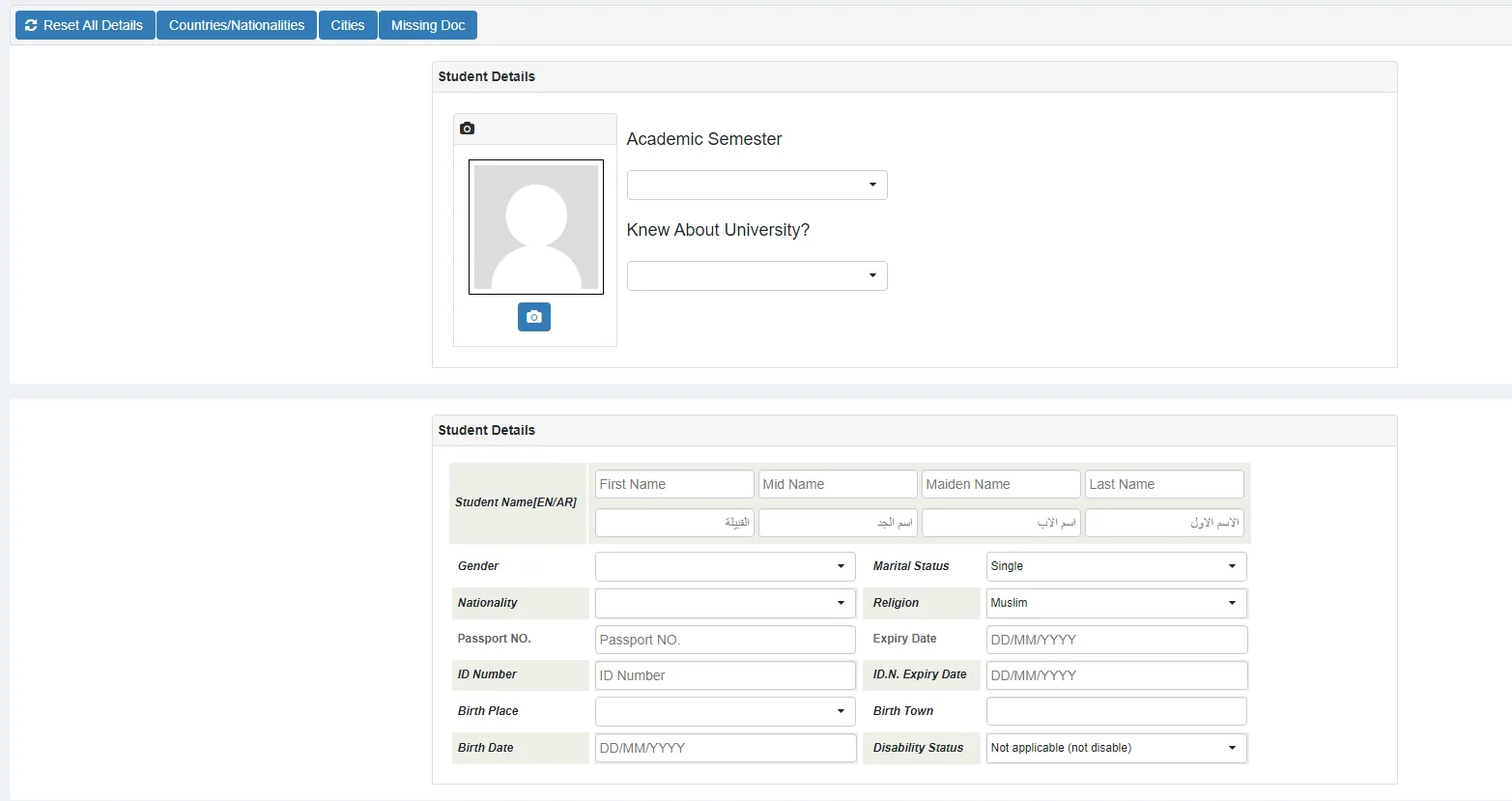Click the Student Name[EN/AR] label
This screenshot has height=801, width=1512.
pos(516,502)
